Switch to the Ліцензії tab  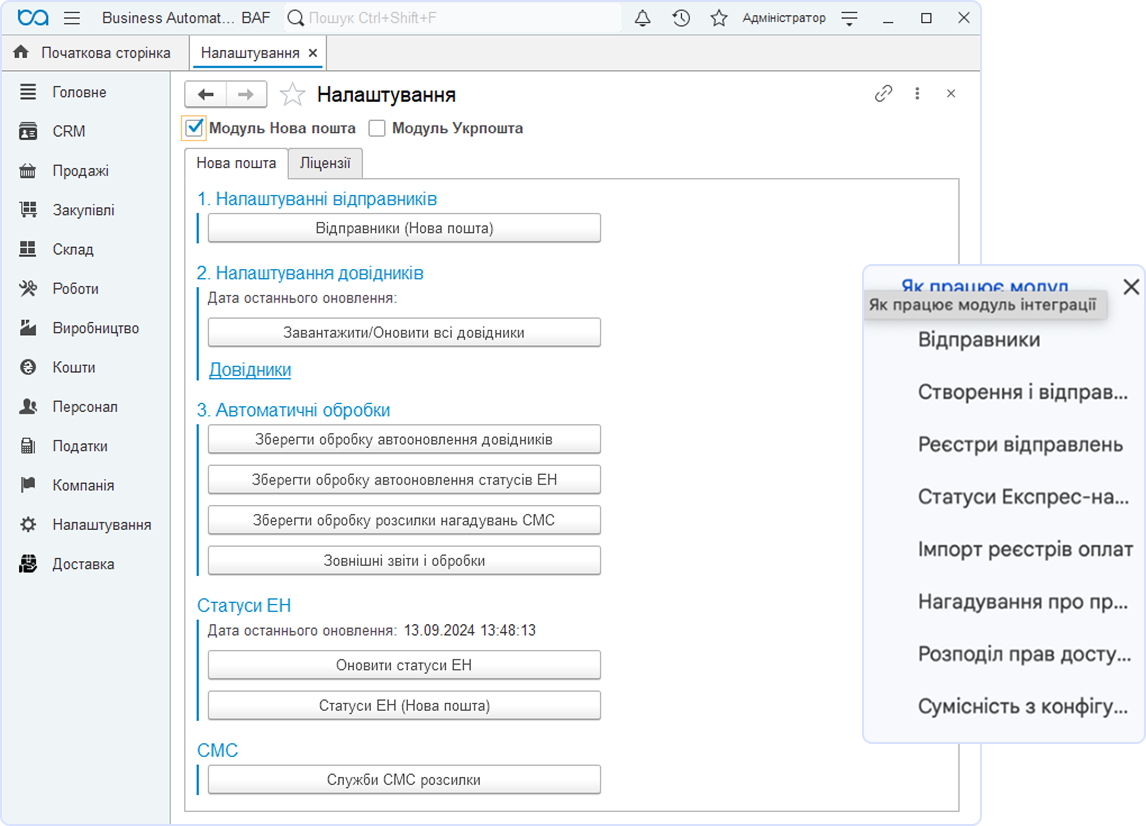click(325, 163)
